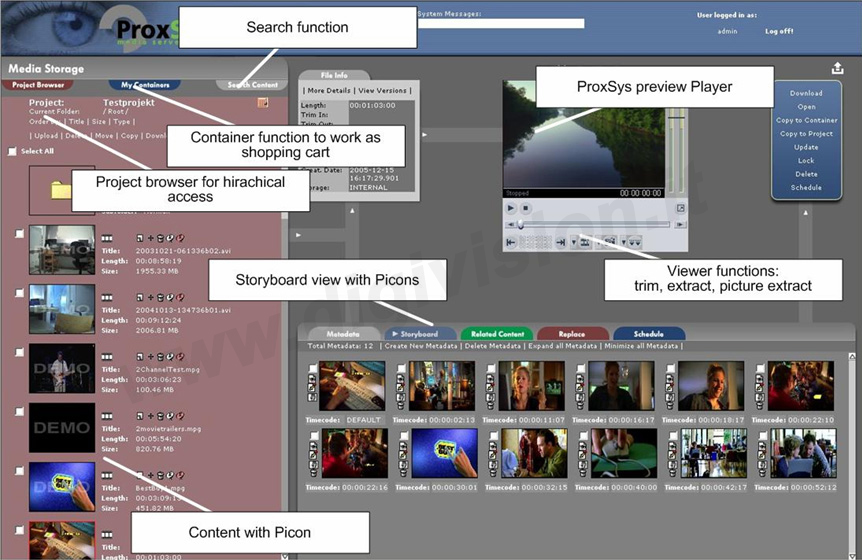
Task: Click the audio level meter beside video
Action: coord(676,150)
